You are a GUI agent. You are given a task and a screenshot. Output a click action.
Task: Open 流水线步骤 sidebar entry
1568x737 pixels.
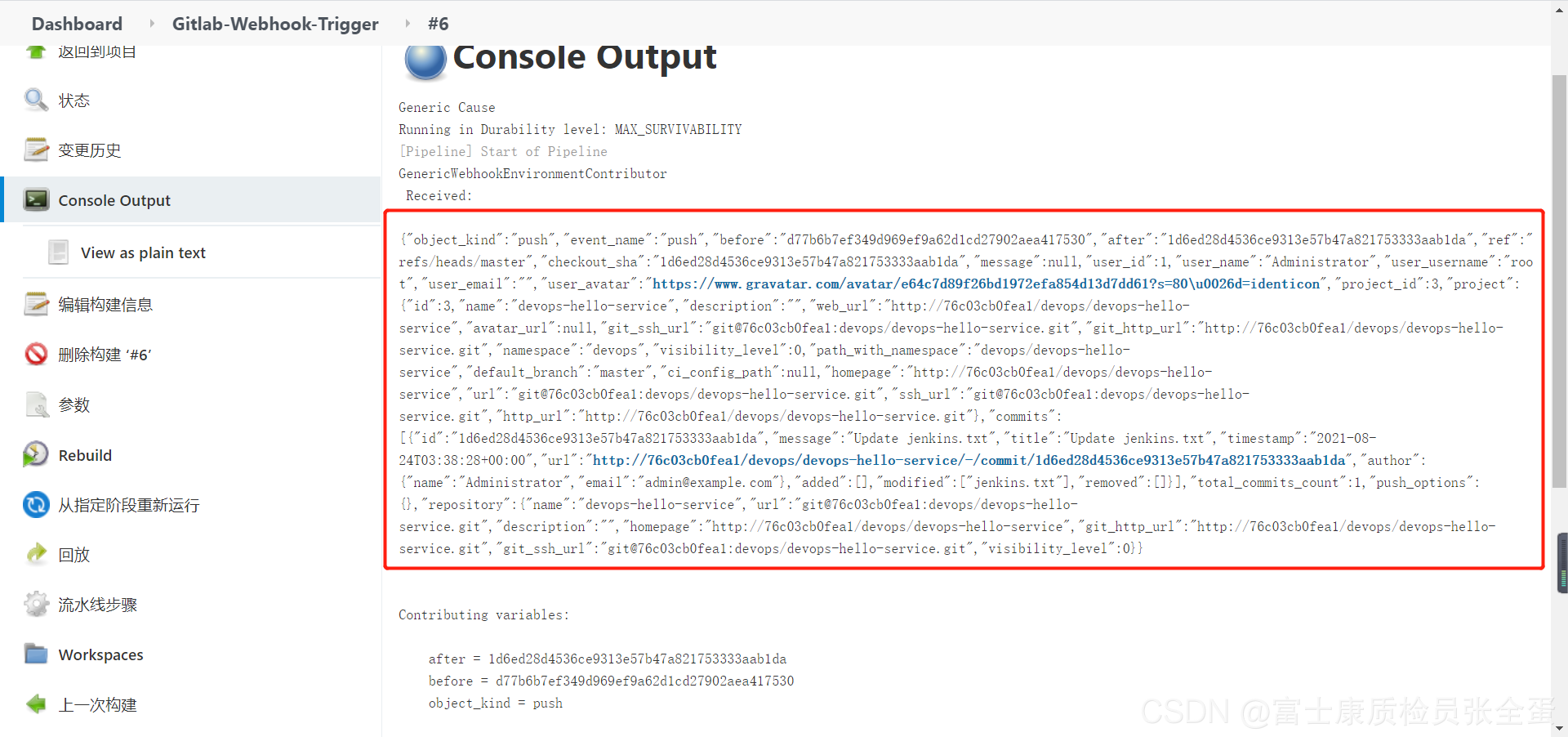click(x=97, y=605)
